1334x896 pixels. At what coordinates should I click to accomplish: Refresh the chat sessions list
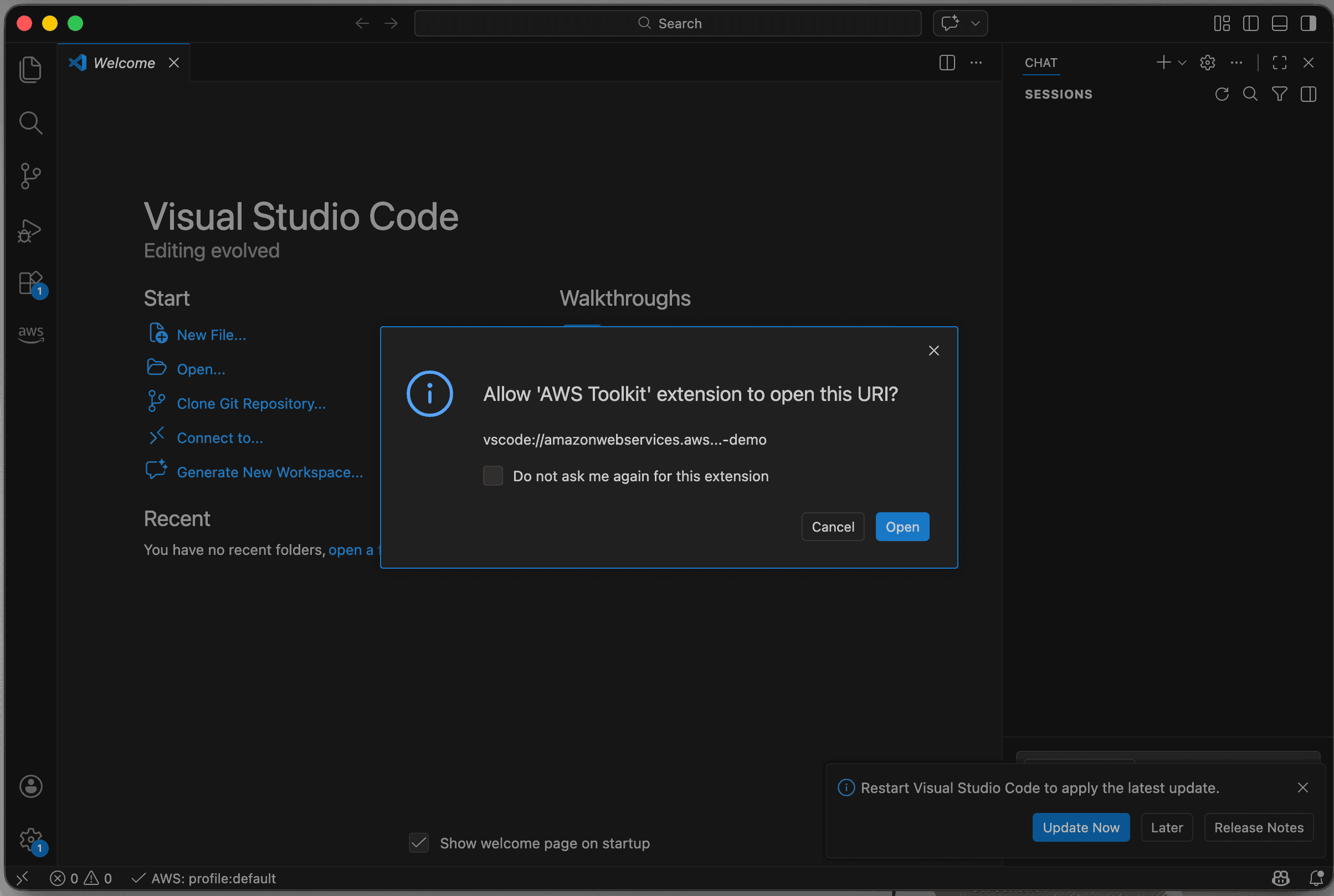click(x=1222, y=94)
